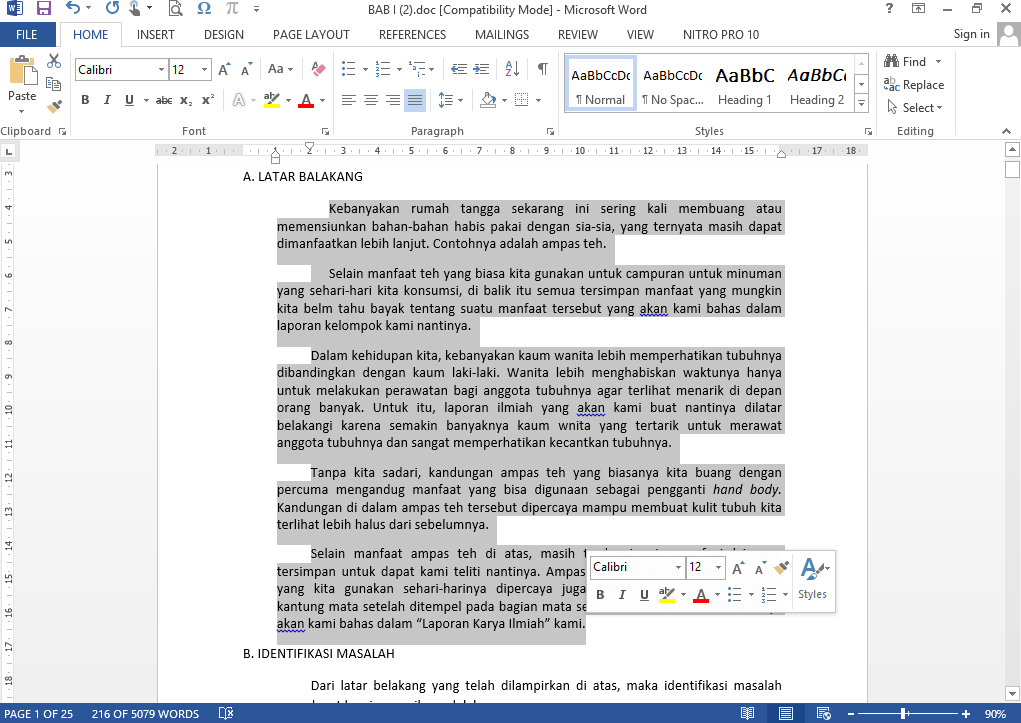Clear all formatting with the eraser icon
This screenshot has height=723, width=1021.
click(318, 69)
